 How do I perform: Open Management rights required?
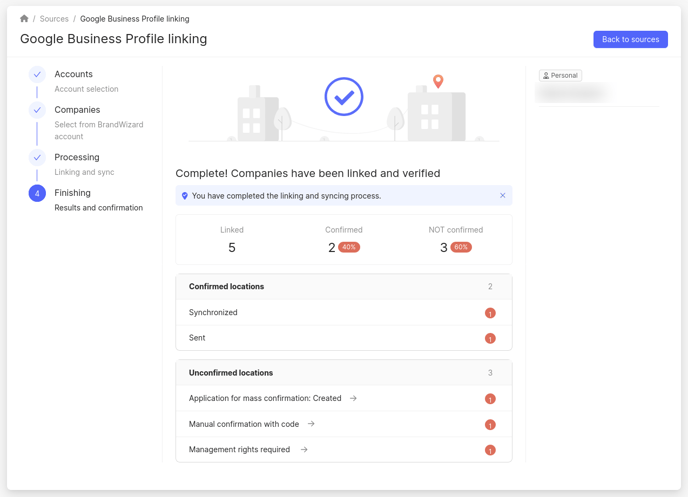coord(240,450)
